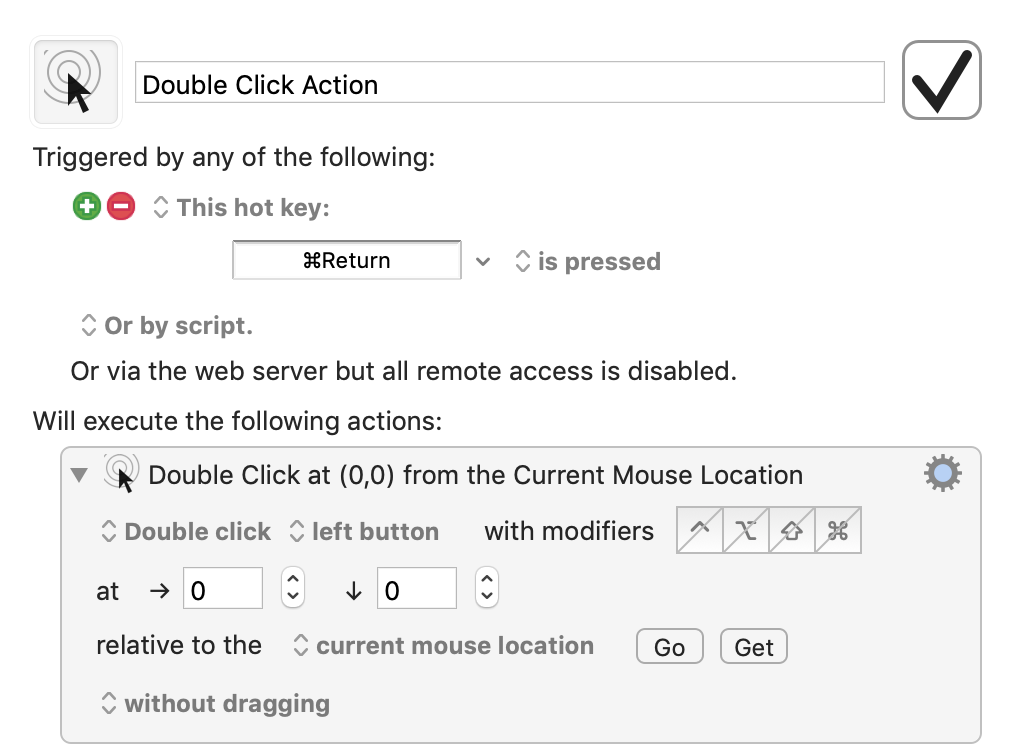This screenshot has height=756, width=1020.
Task: Open the 'current mouse location' dropdown
Action: (x=443, y=646)
